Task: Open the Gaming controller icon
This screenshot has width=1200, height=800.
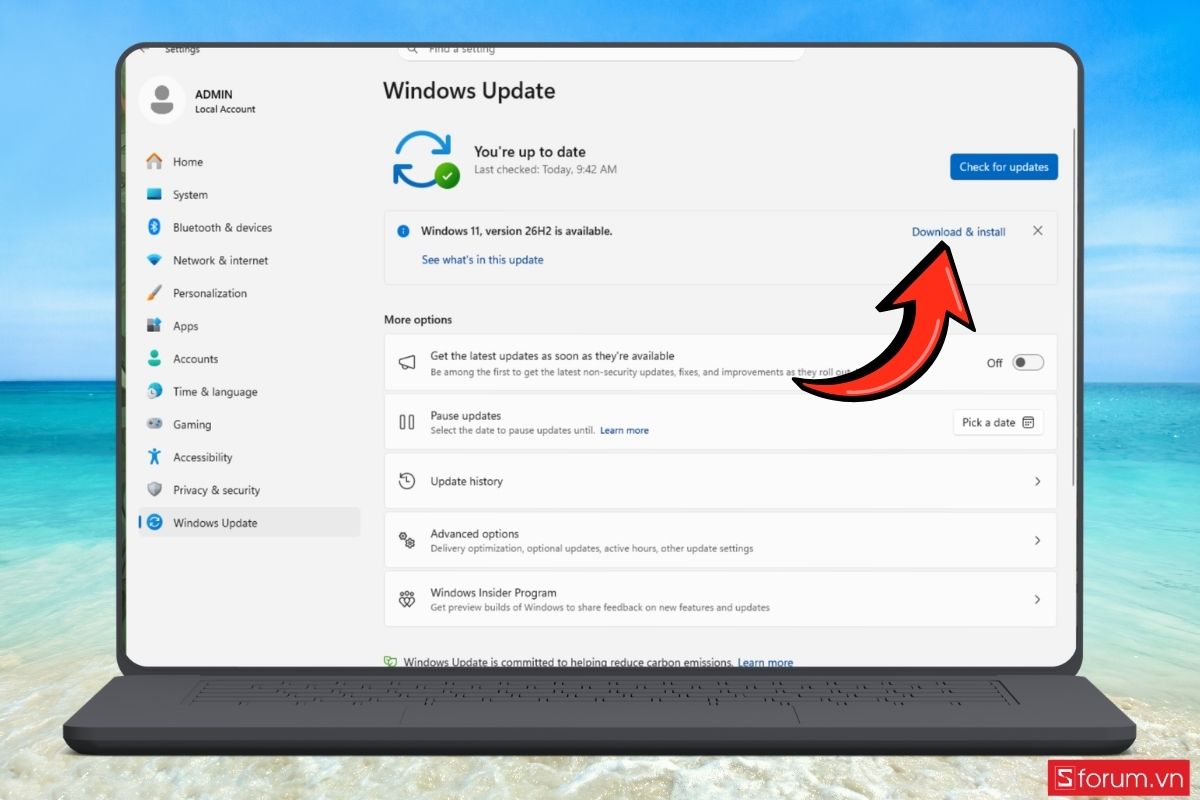Action: coord(154,424)
